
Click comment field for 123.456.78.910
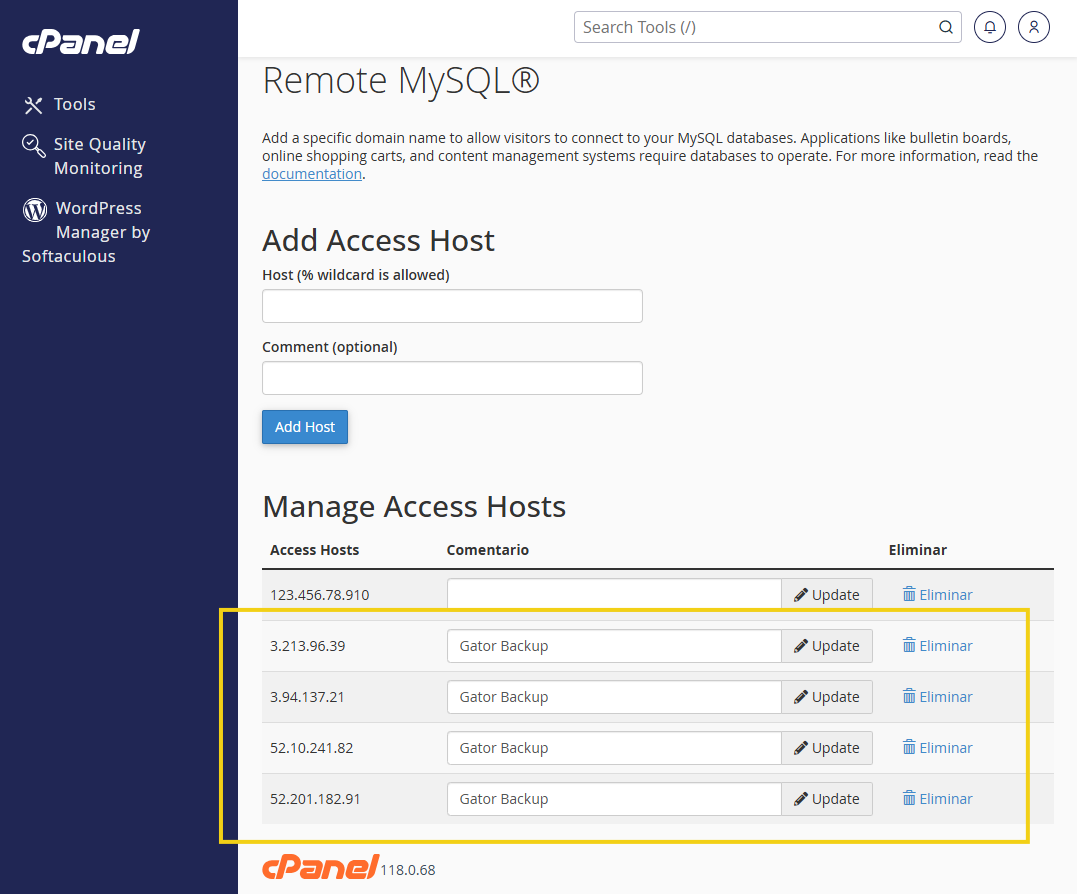[x=614, y=595]
